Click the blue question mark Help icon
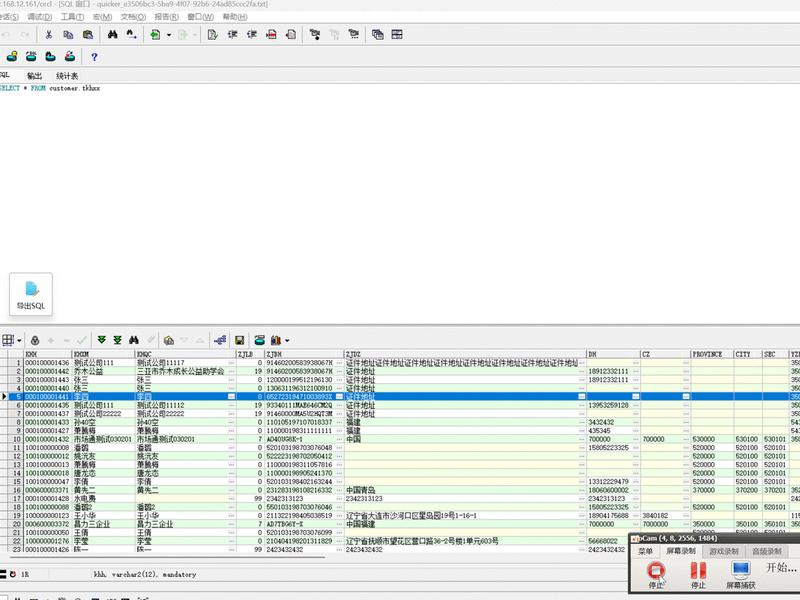Image resolution: width=800 pixels, height=600 pixels. pos(94,57)
